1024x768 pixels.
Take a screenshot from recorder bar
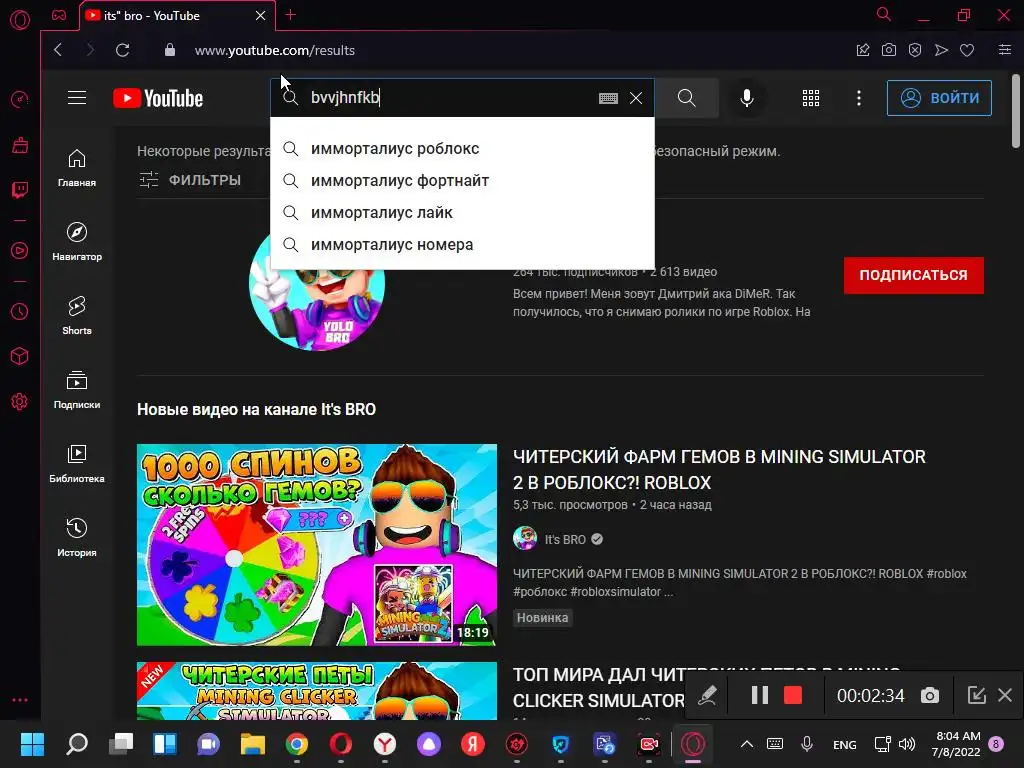point(930,696)
